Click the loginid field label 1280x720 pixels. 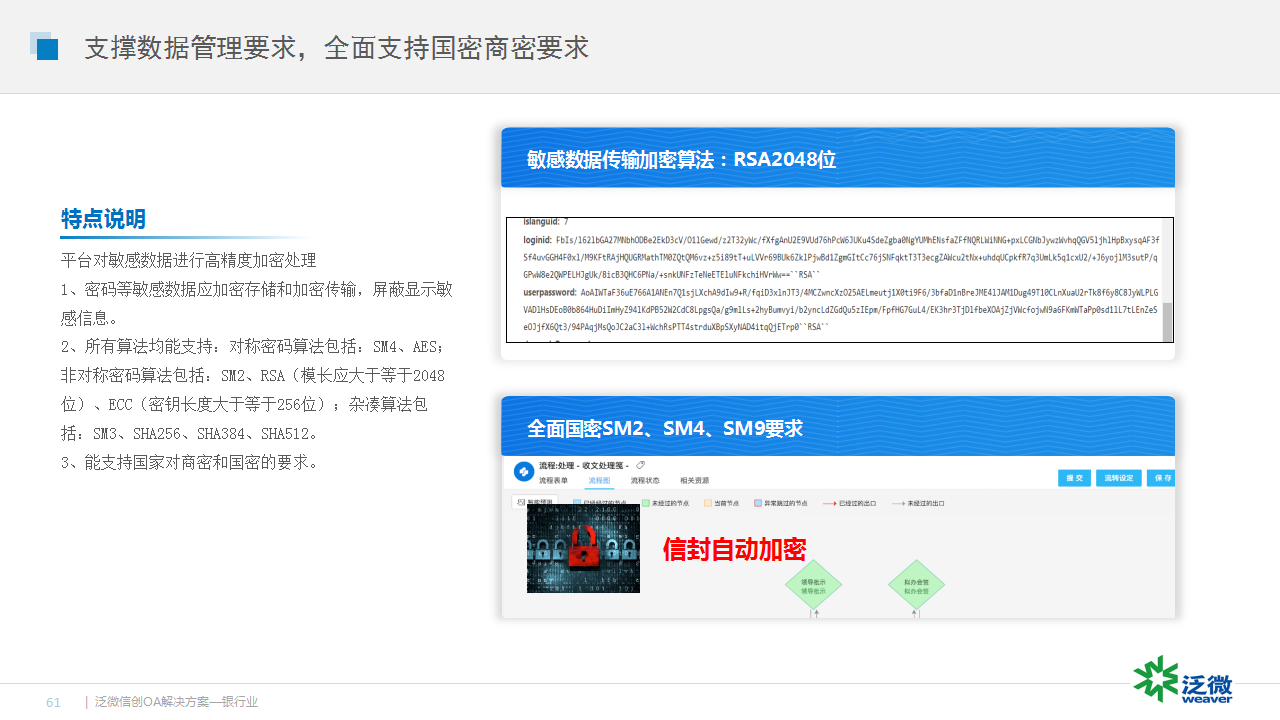537,240
